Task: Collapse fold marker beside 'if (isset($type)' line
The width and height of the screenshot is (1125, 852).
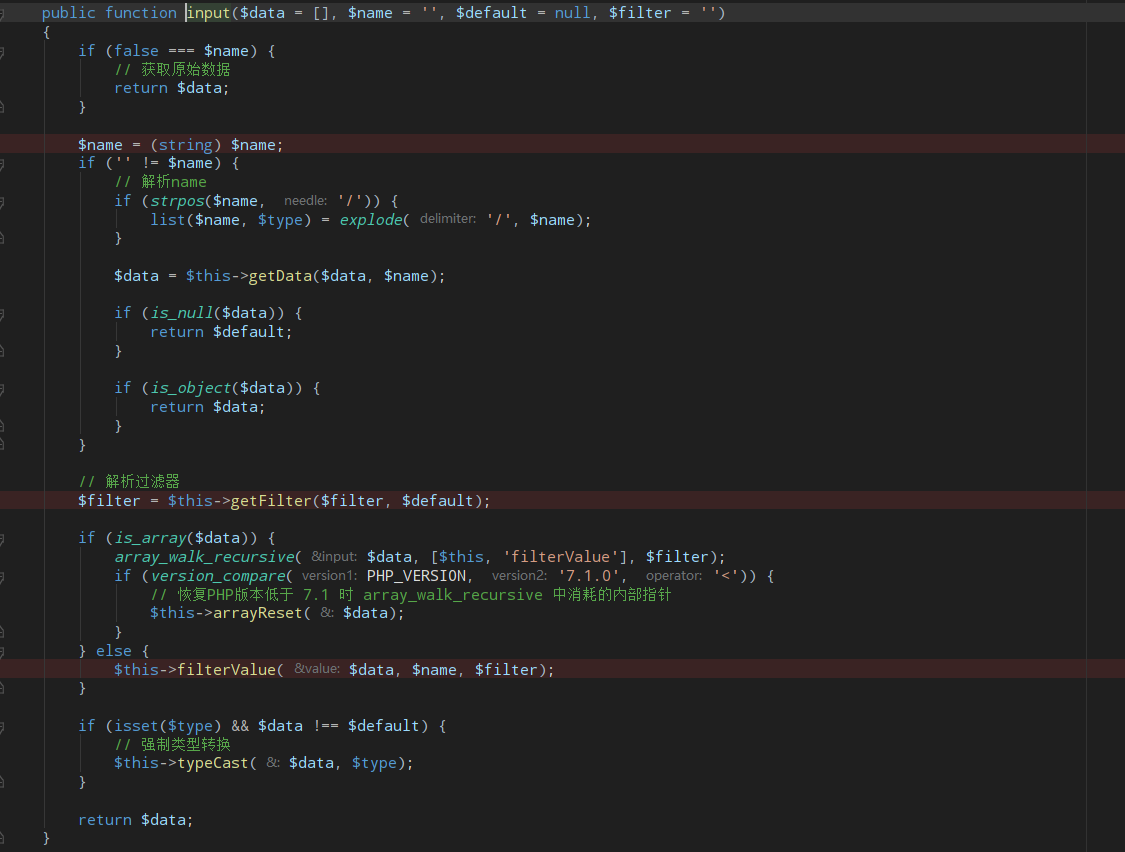Action: coord(2,727)
